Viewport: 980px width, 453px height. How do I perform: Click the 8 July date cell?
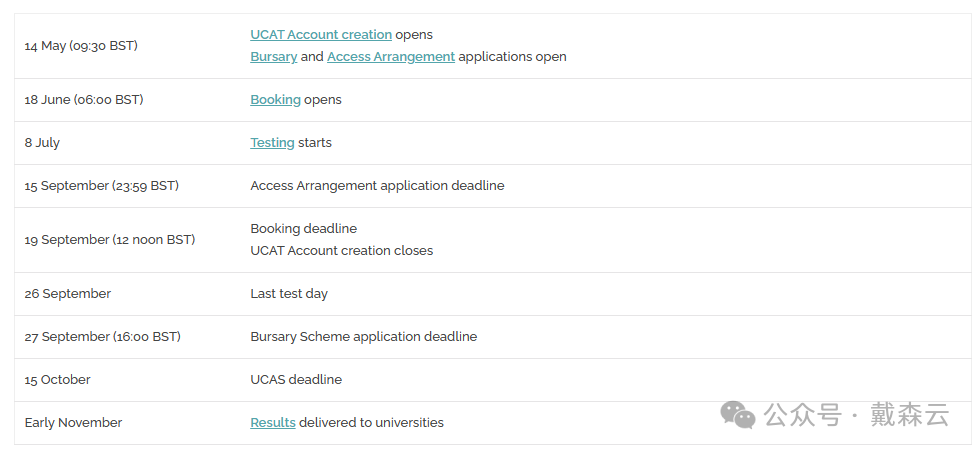pyautogui.click(x=42, y=143)
